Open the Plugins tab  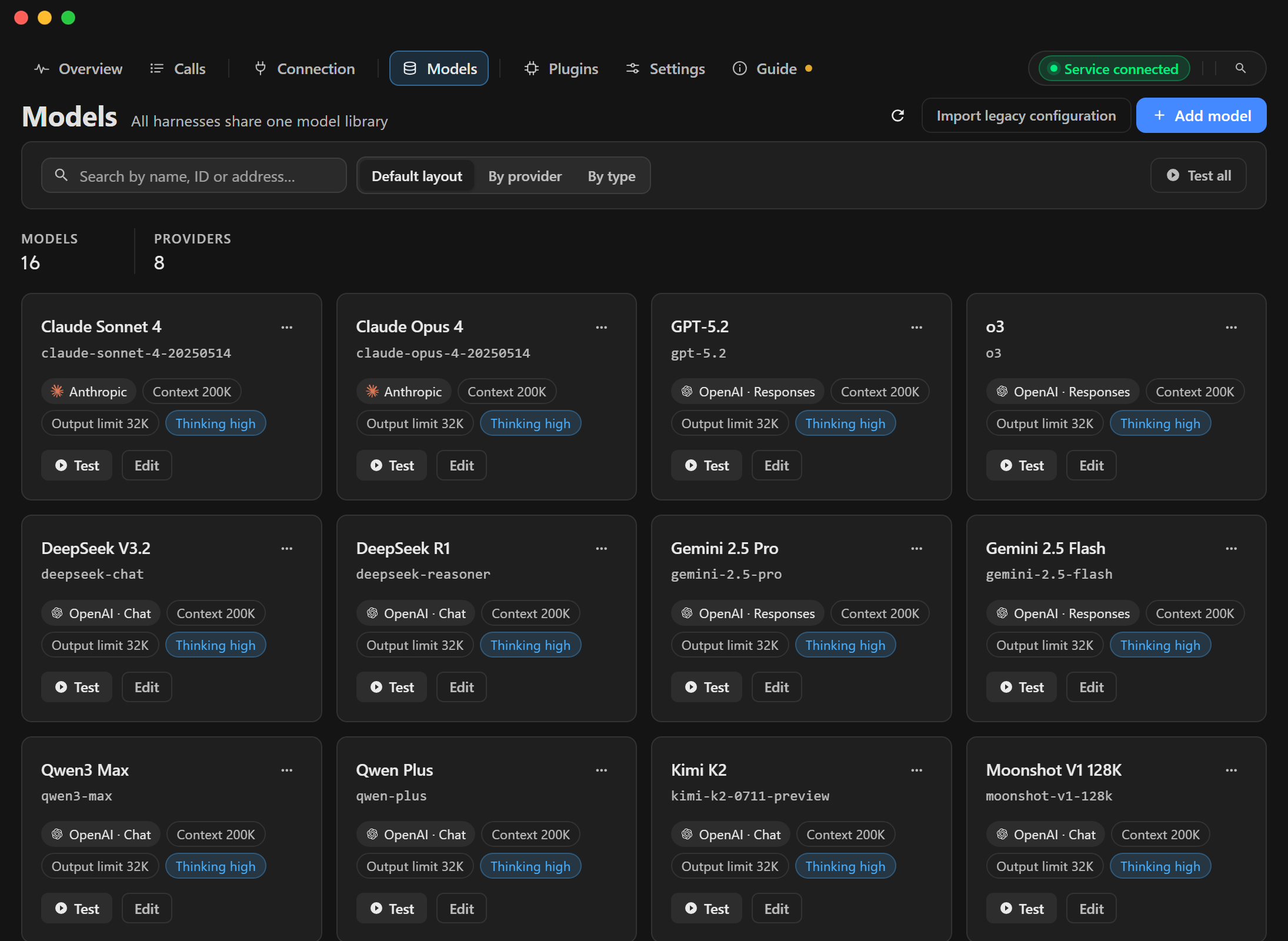[x=561, y=69]
